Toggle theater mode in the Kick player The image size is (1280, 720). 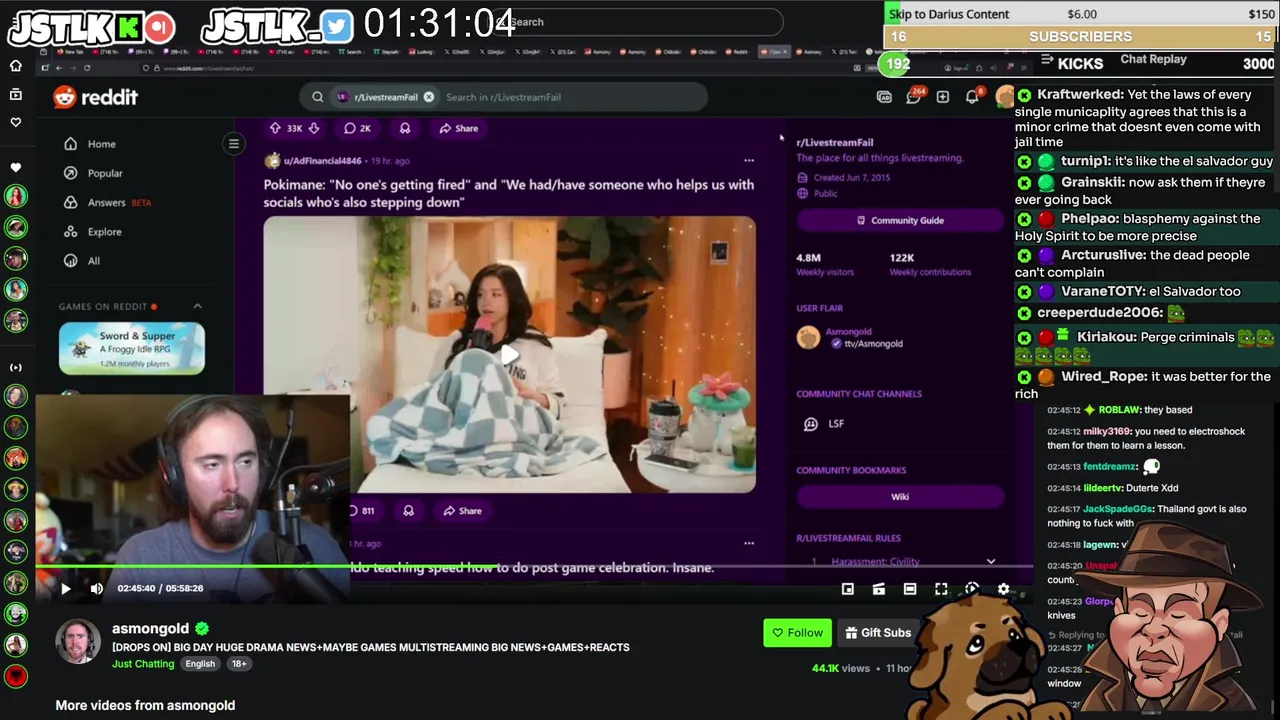[x=910, y=590]
